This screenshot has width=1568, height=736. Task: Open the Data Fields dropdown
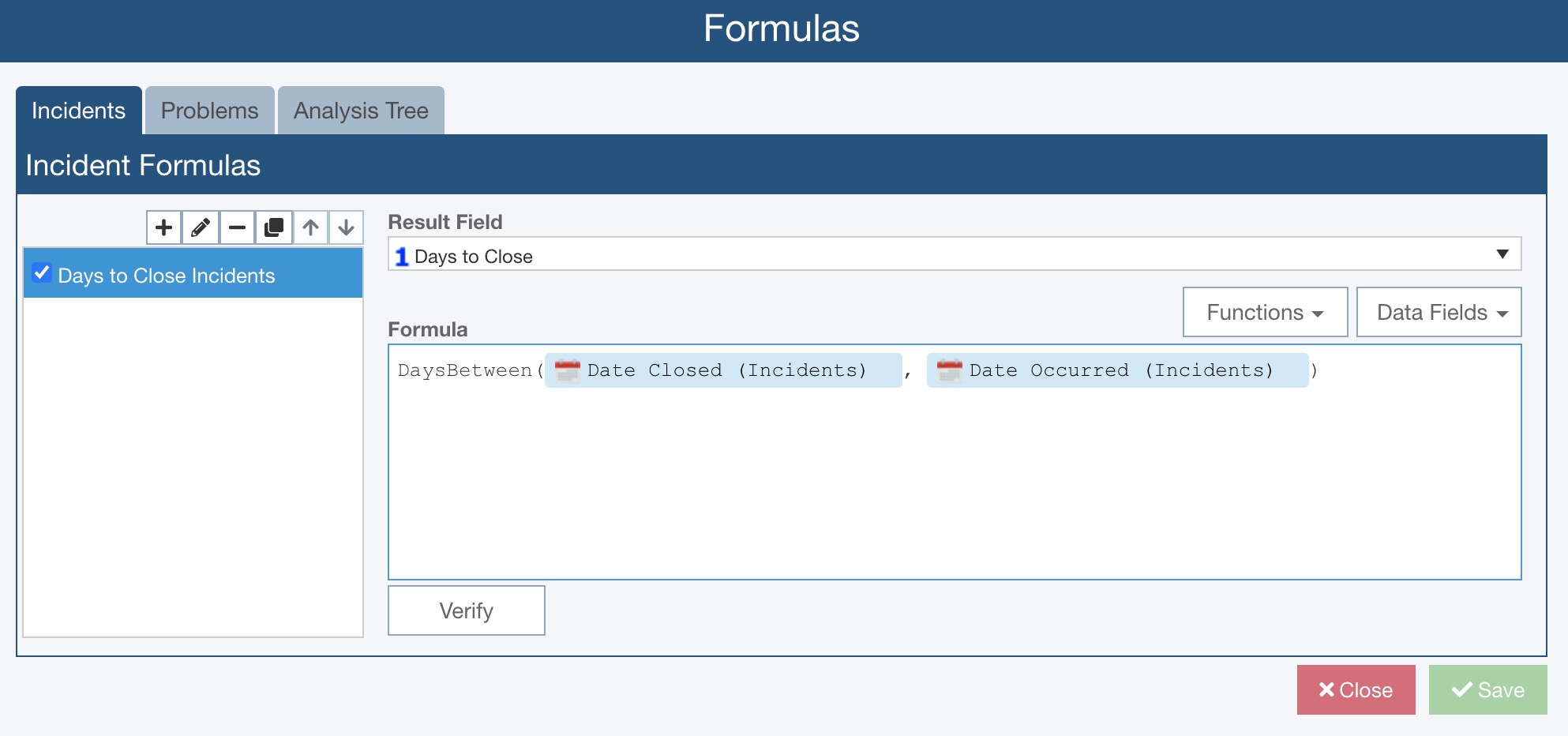(x=1438, y=312)
